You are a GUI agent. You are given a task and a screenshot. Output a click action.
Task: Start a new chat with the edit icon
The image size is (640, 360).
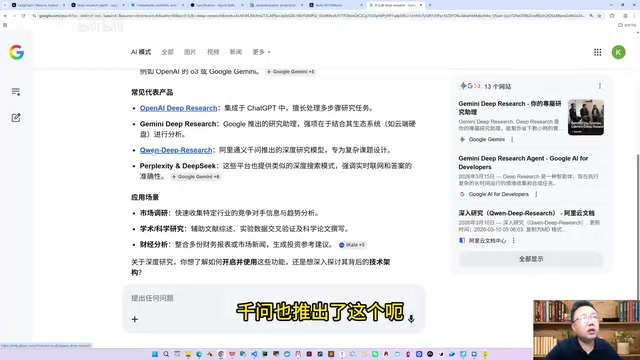16,118
